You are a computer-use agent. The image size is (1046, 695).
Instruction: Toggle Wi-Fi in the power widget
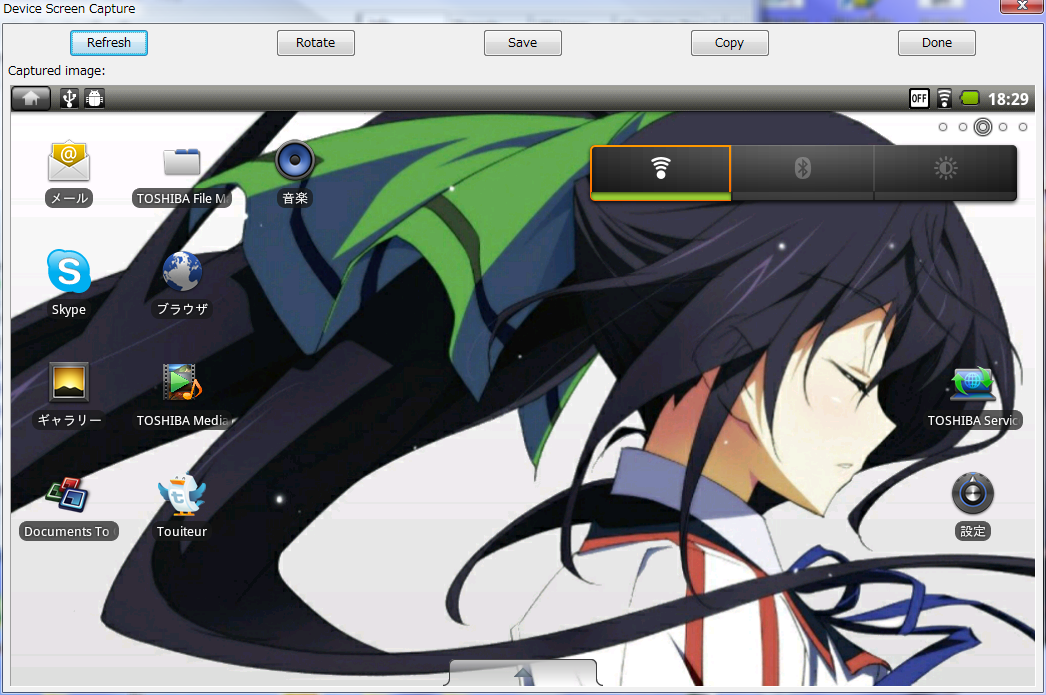click(660, 173)
